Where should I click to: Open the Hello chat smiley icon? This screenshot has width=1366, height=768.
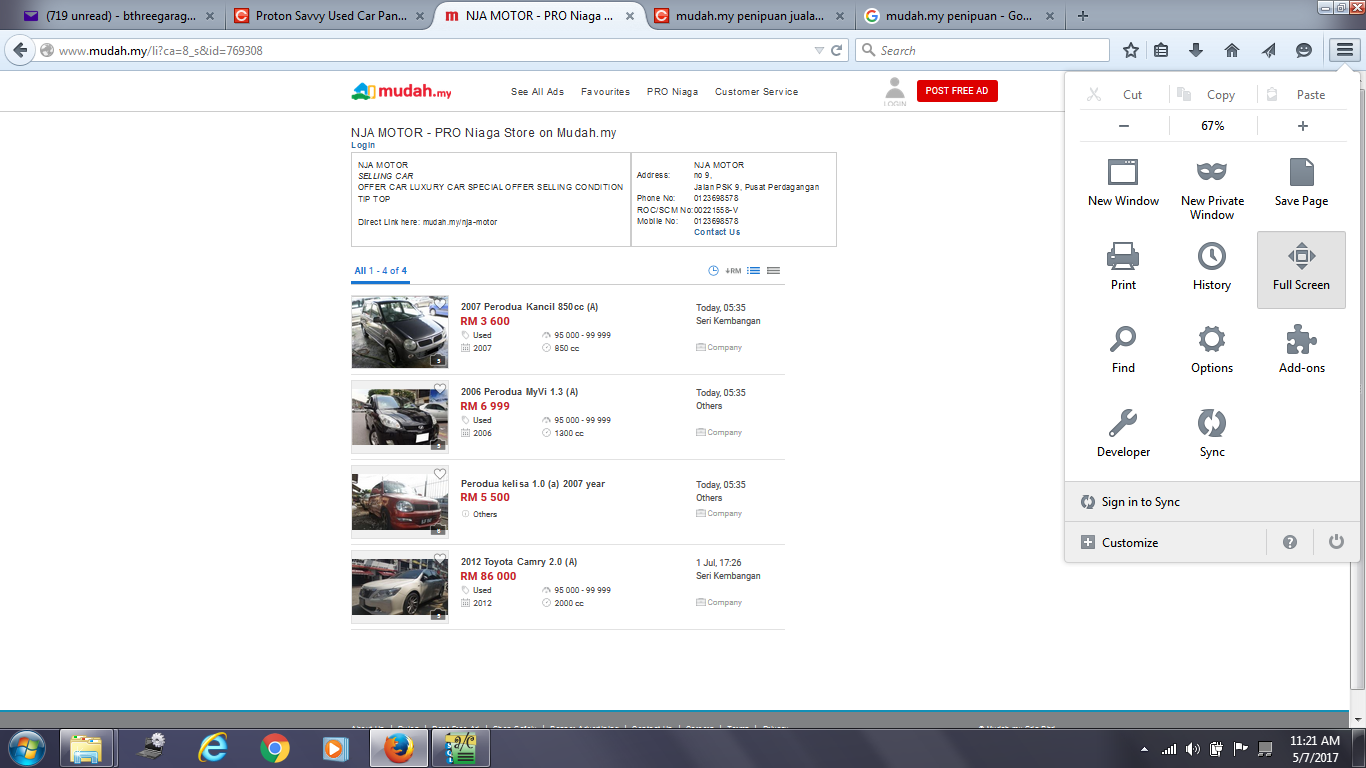coord(1304,50)
